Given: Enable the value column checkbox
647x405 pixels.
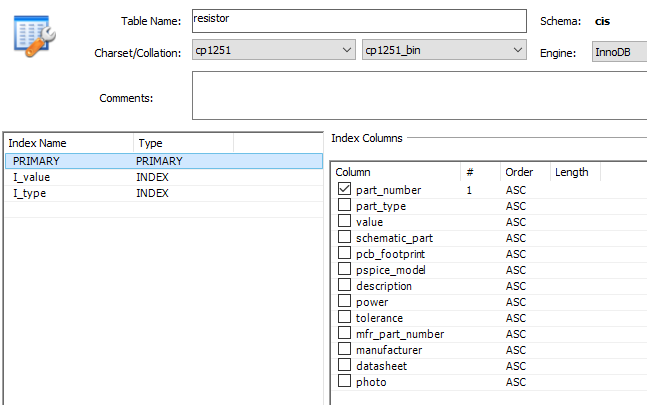Looking at the screenshot, I should pos(345,222).
